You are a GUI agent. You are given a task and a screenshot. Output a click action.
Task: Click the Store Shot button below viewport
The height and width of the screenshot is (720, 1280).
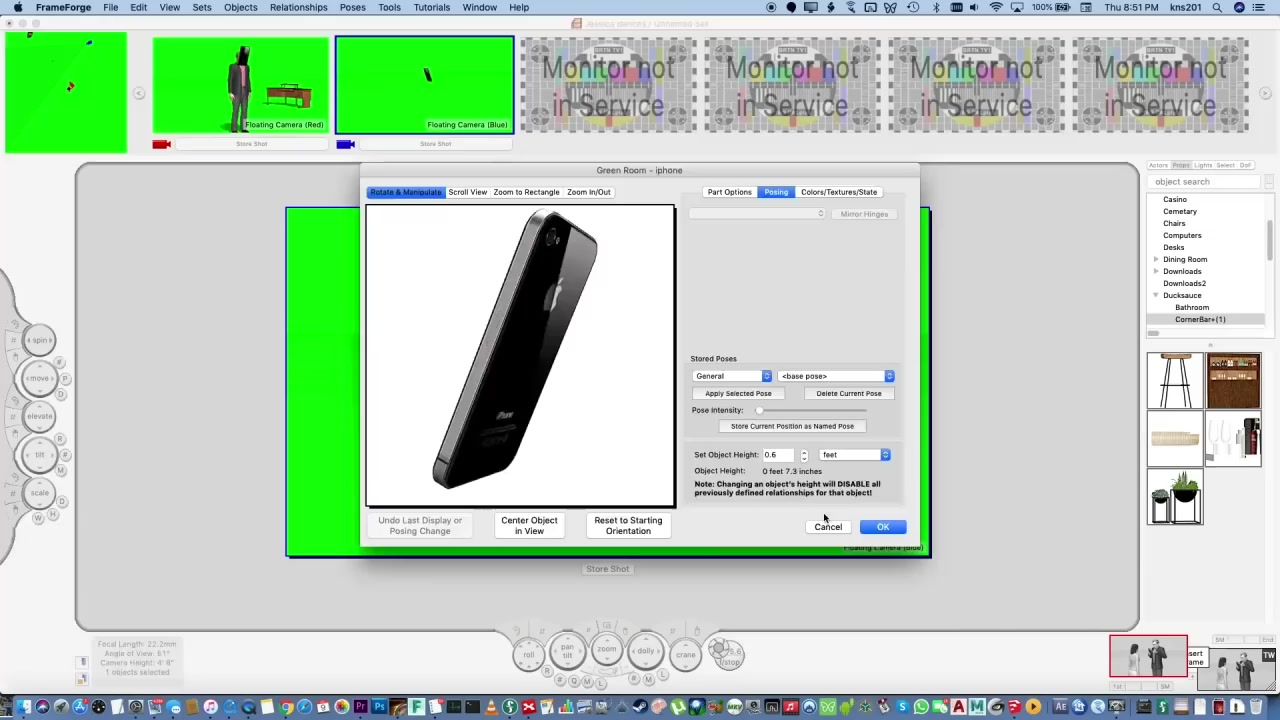pyautogui.click(x=607, y=569)
